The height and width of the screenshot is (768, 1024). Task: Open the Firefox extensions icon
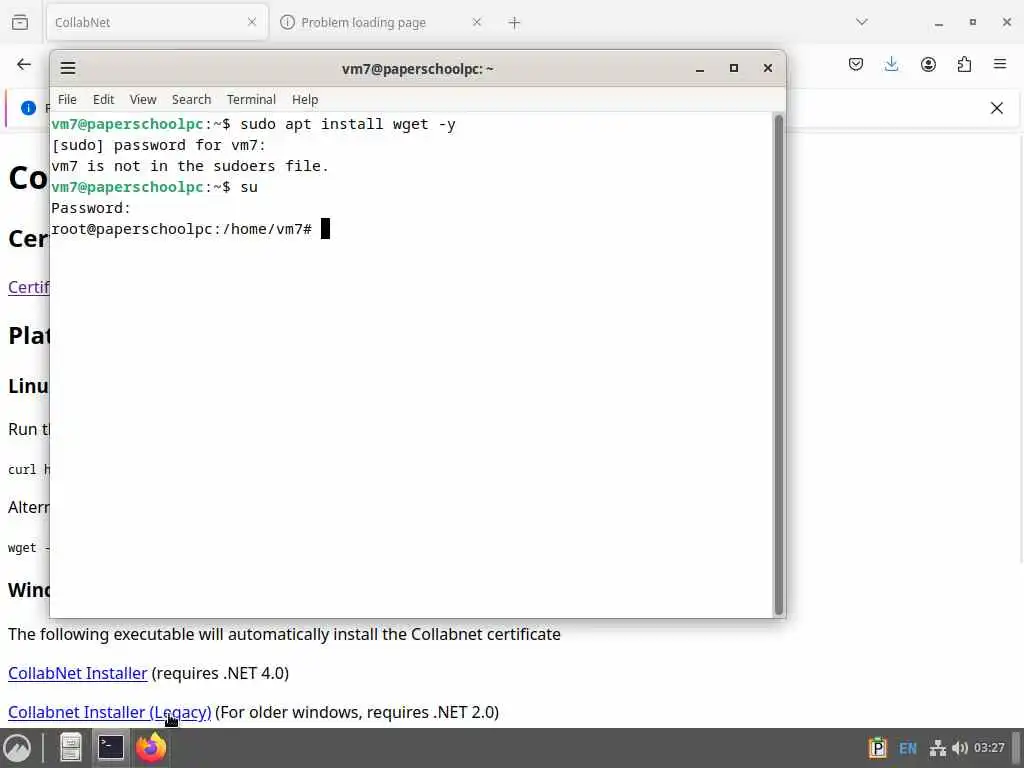point(964,64)
